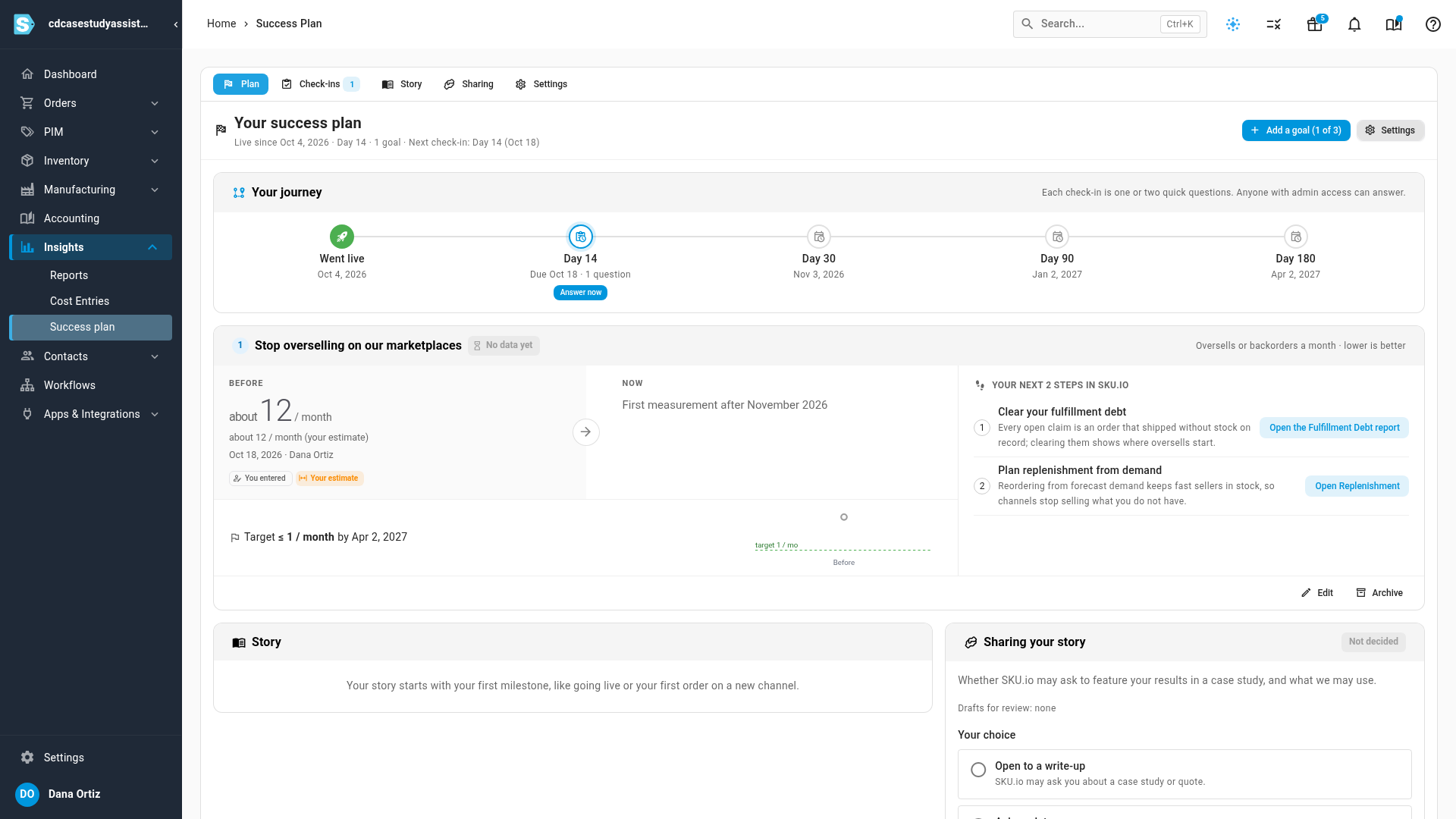Edit the overselling goal
Image resolution: width=1456 pixels, height=819 pixels.
click(1317, 593)
